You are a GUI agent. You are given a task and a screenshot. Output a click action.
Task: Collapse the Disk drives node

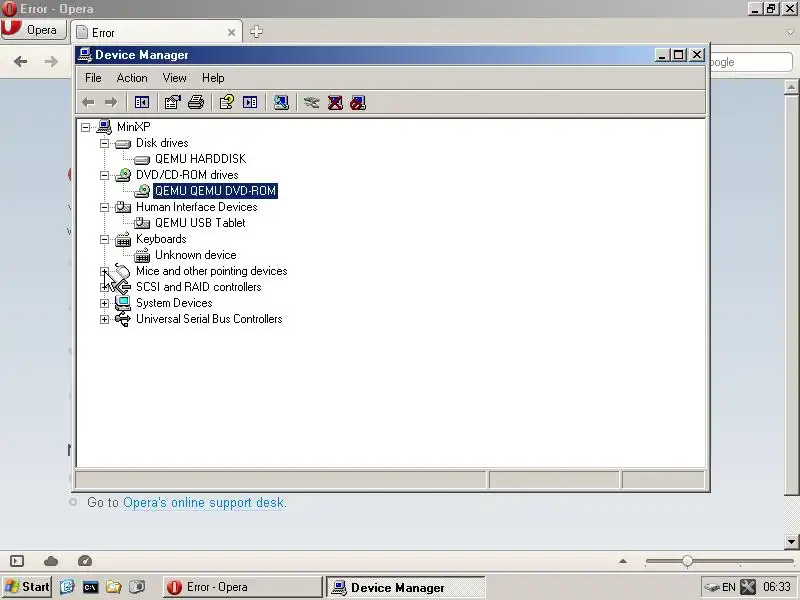pyautogui.click(x=105, y=143)
